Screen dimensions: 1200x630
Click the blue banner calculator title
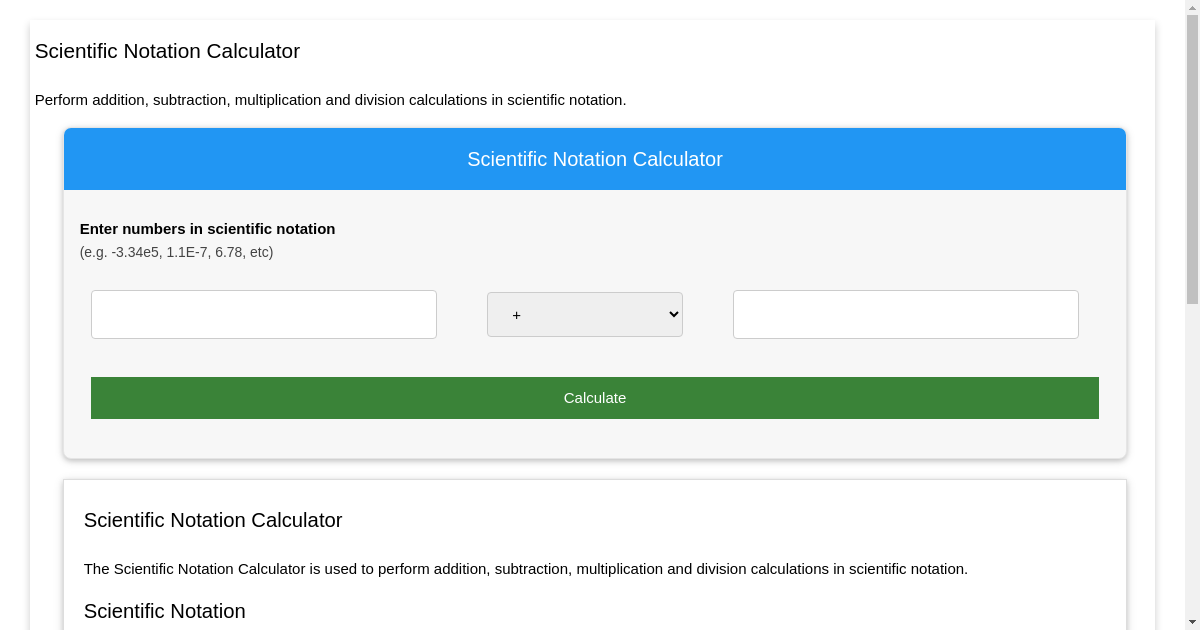[594, 159]
